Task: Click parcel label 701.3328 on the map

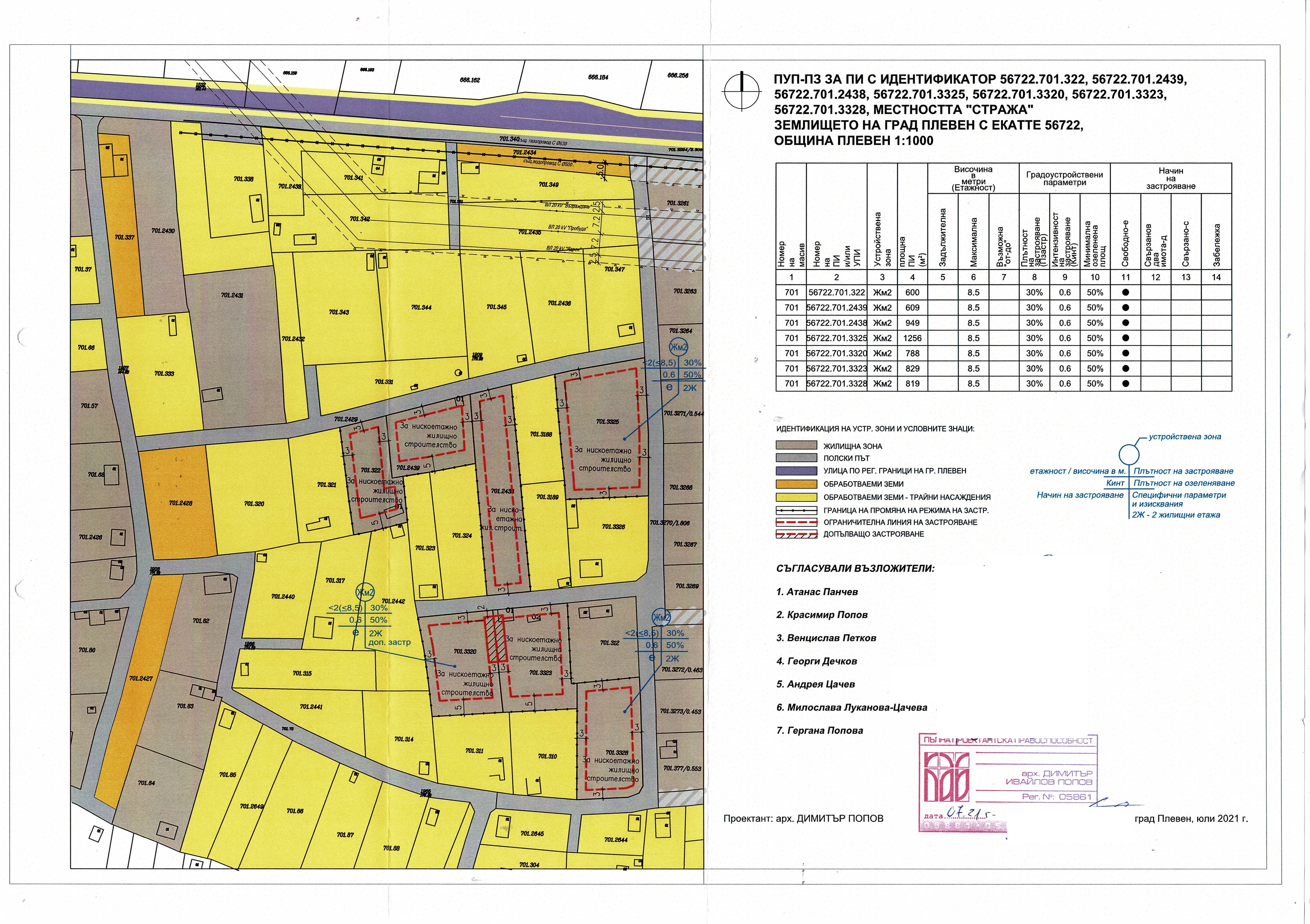Action: [617, 752]
